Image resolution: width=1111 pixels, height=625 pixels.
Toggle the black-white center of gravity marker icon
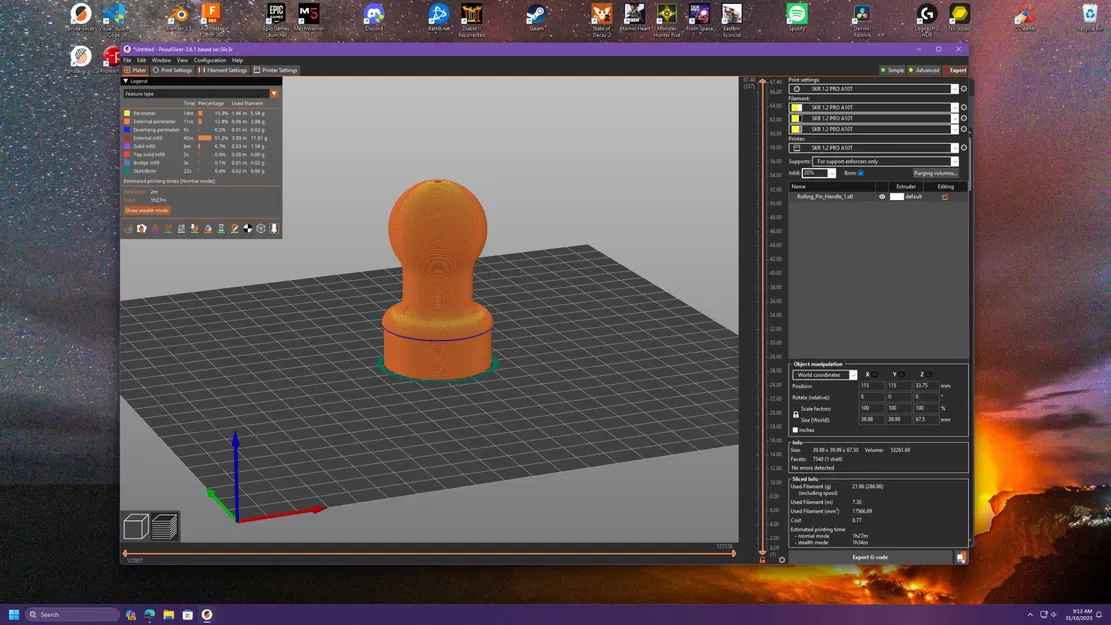tap(247, 229)
